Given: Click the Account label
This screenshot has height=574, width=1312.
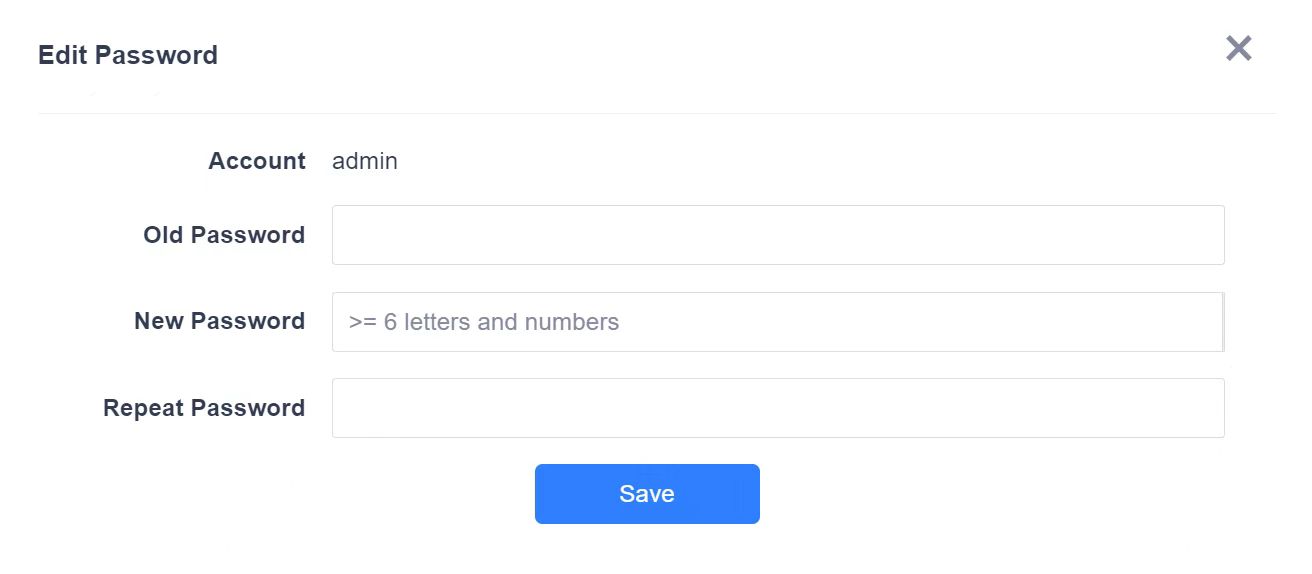Looking at the screenshot, I should [256, 161].
